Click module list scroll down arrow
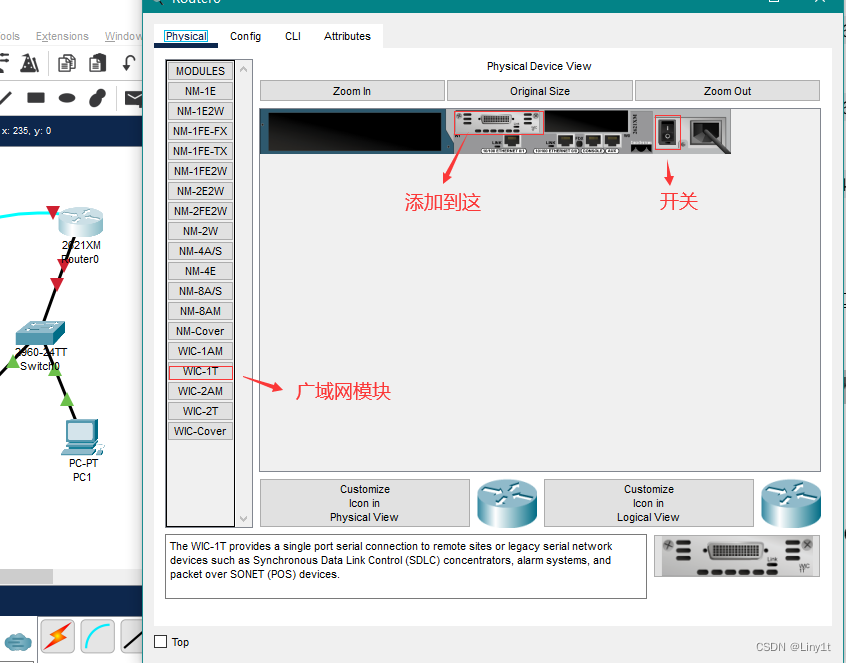The height and width of the screenshot is (663, 846). [243, 518]
